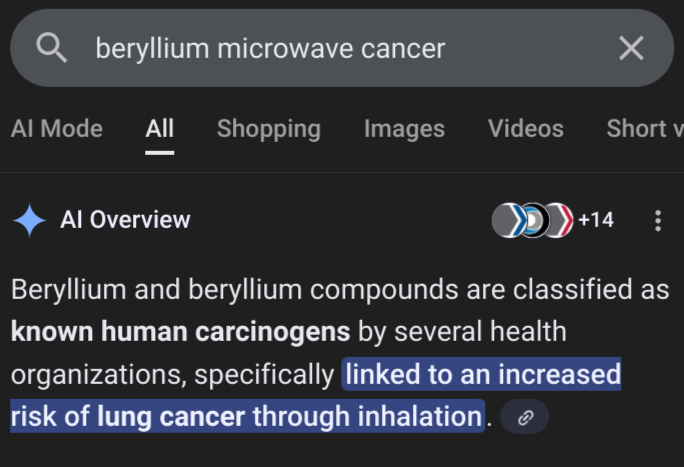The width and height of the screenshot is (684, 467).
Task: Select the All results tab
Action: 160,129
